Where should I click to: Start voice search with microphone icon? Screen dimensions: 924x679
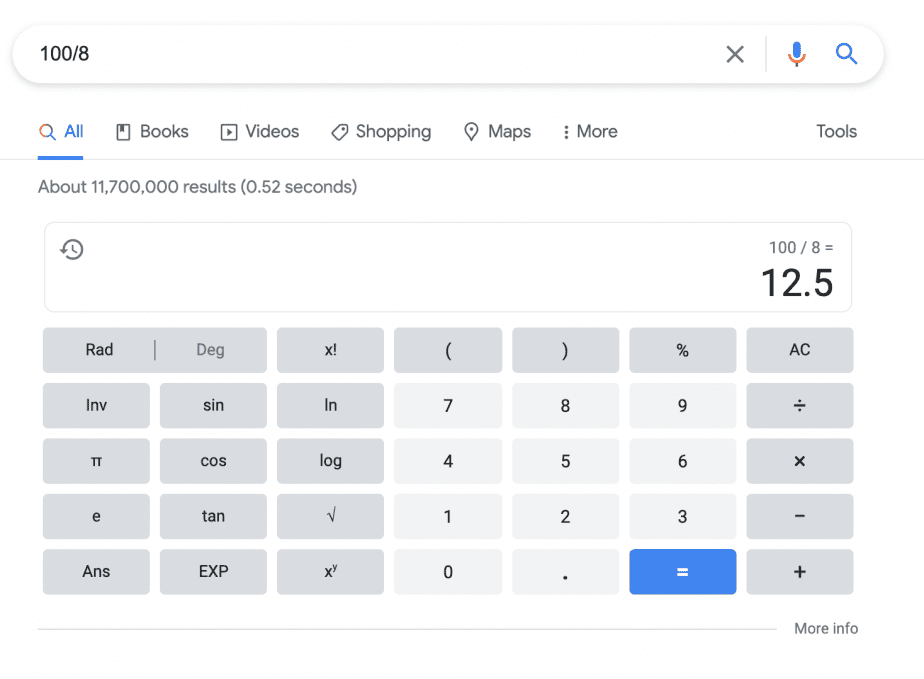pyautogui.click(x=796, y=54)
